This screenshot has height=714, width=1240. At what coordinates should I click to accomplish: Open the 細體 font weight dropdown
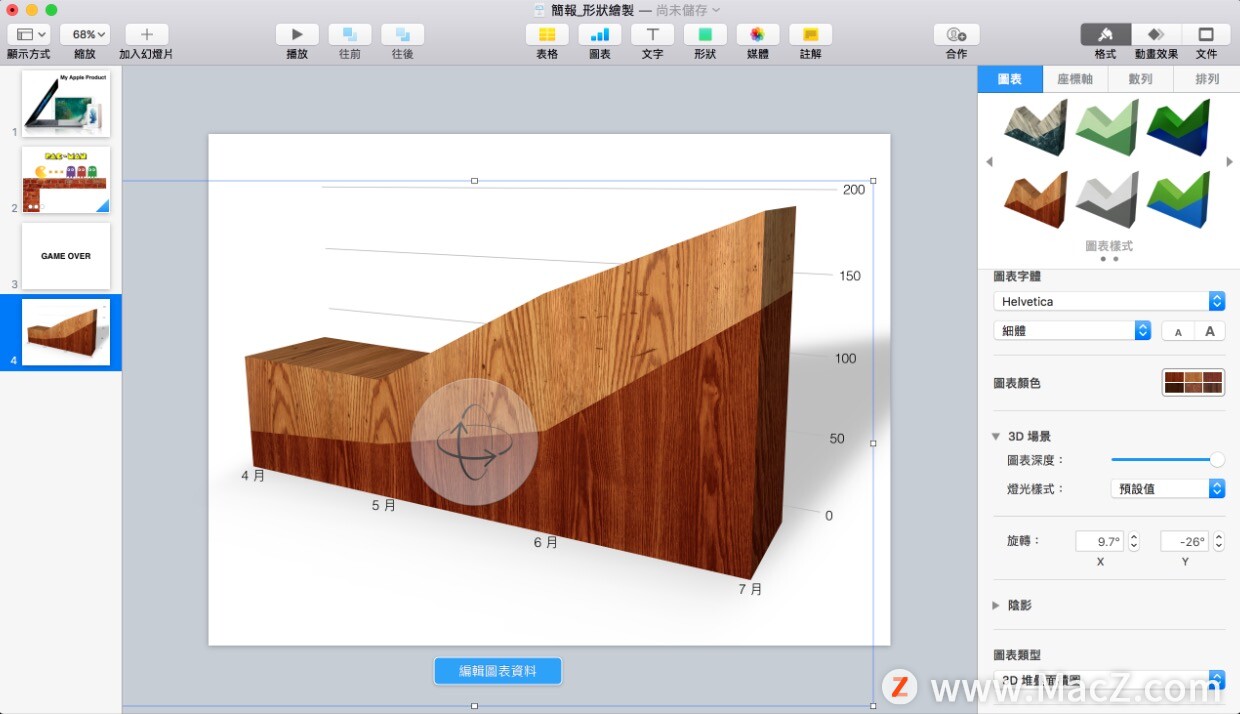1072,331
